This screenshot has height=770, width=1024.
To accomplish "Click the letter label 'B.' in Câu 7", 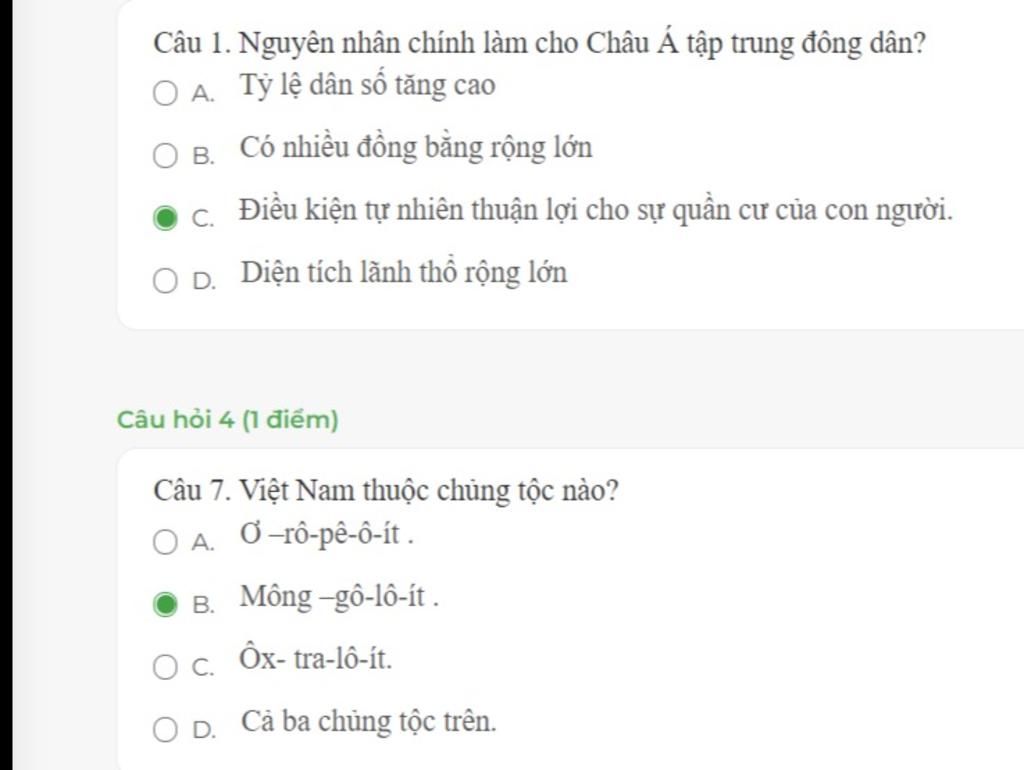I will coord(203,605).
